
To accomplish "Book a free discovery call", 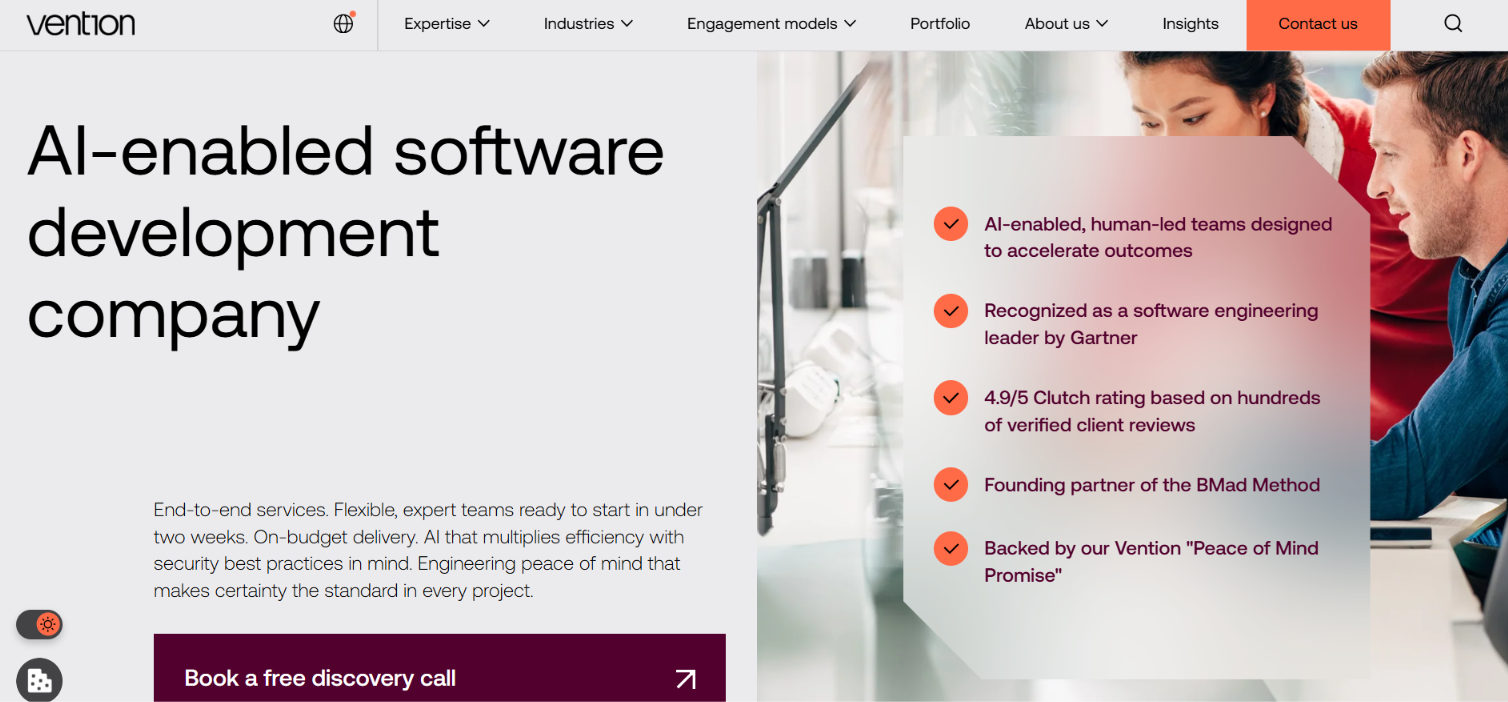I will click(x=440, y=668).
